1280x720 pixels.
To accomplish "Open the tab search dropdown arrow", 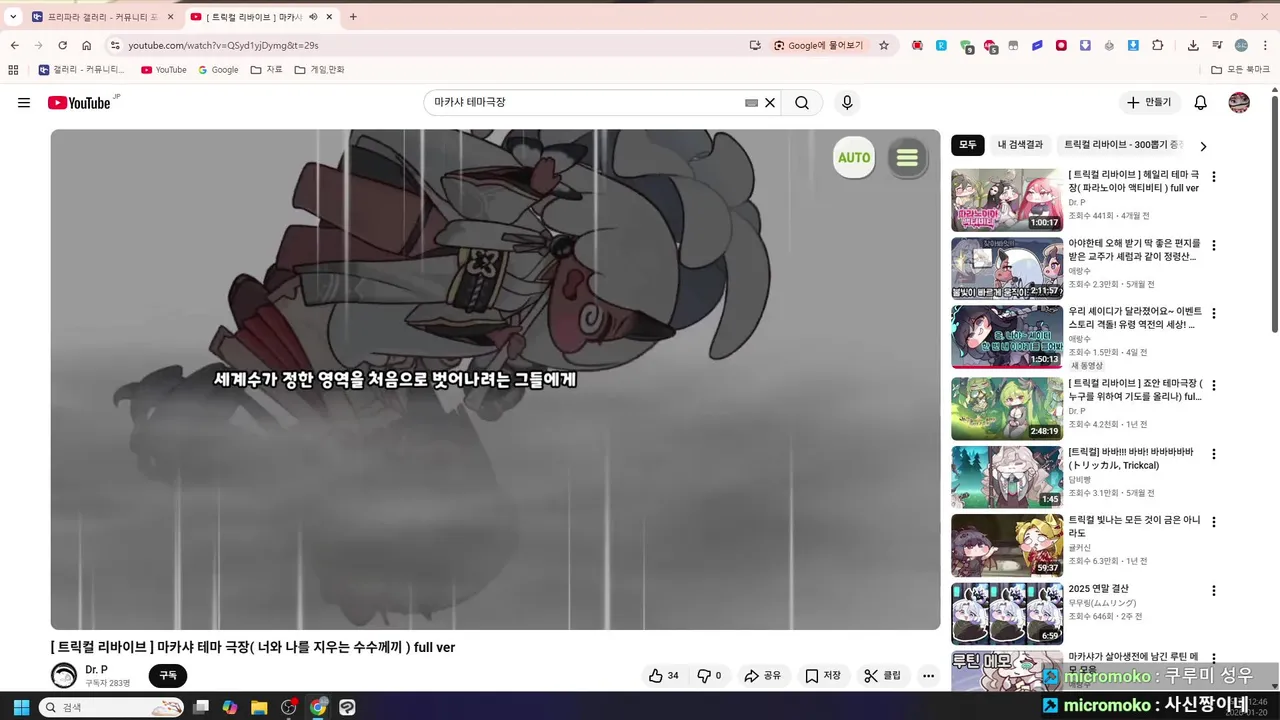I will point(13,17).
